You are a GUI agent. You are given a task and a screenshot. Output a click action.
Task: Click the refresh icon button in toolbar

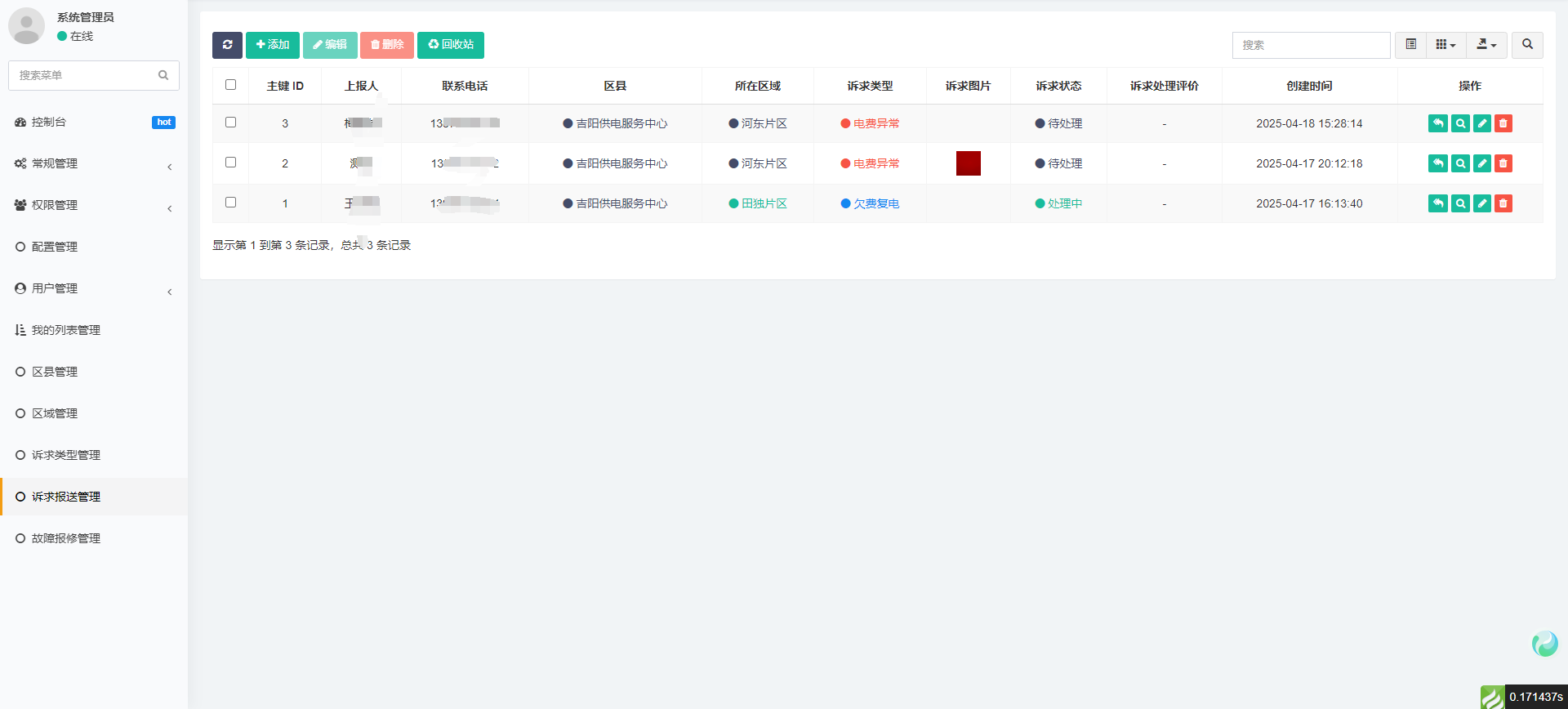click(227, 45)
